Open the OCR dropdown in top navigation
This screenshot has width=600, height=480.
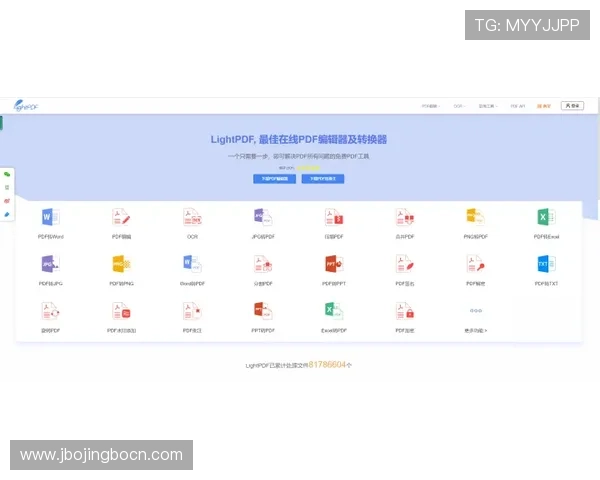click(459, 105)
